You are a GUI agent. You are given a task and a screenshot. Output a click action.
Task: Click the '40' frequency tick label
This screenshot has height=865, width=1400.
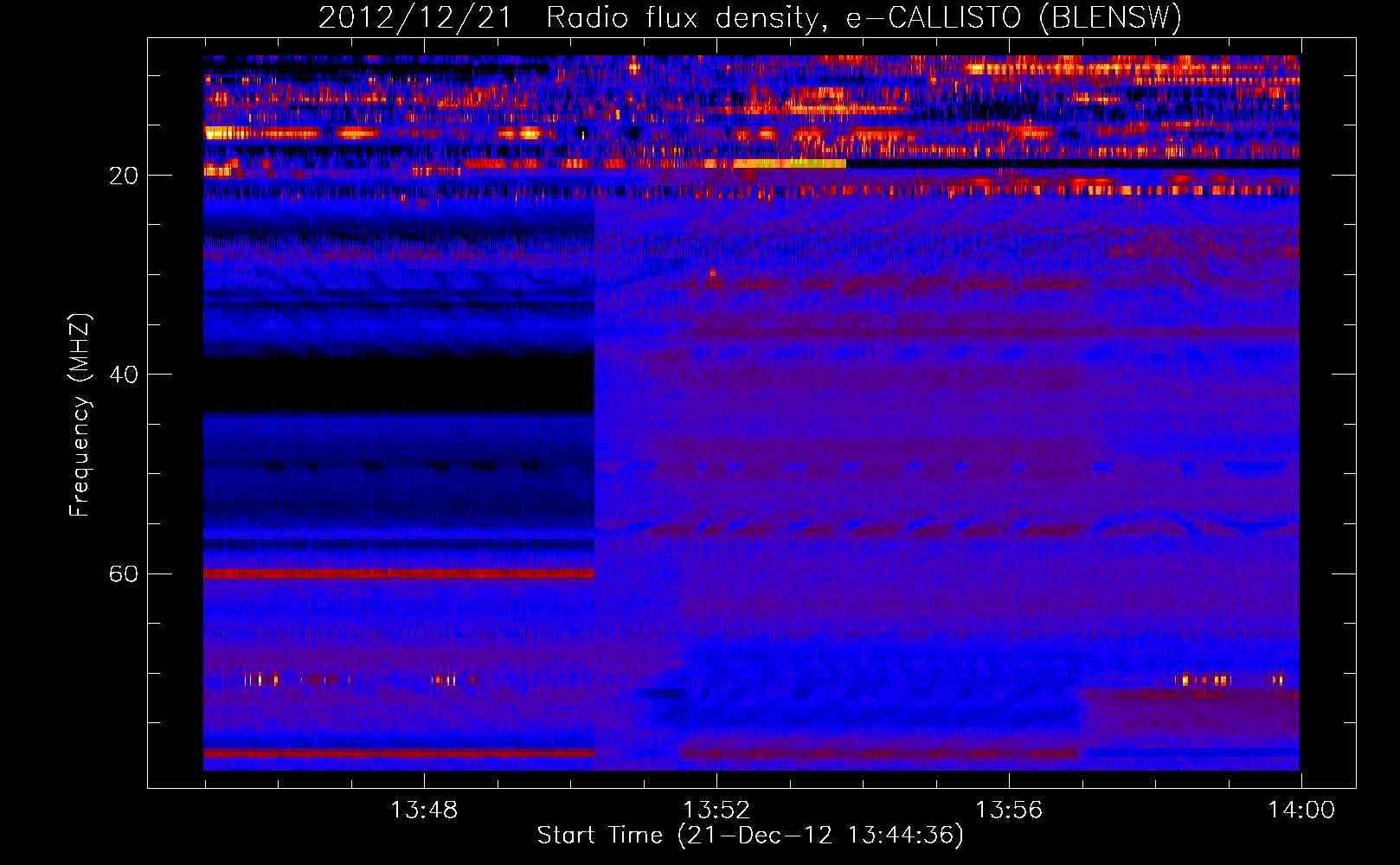click(123, 375)
